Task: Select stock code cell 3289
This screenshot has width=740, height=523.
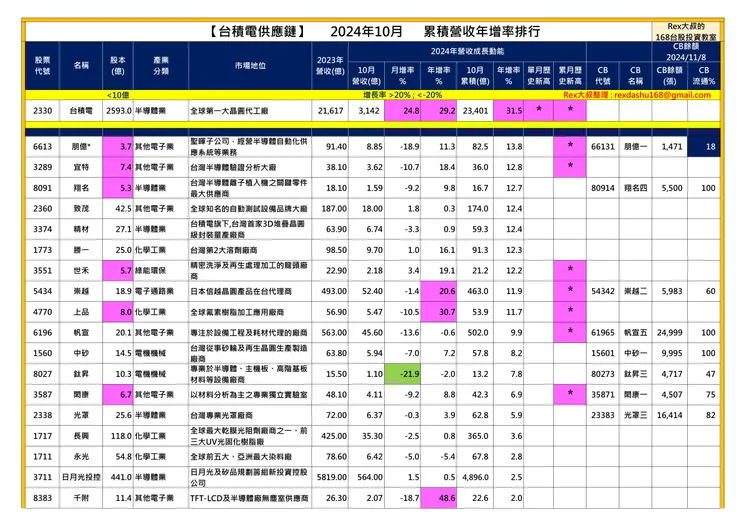Action: [42, 167]
